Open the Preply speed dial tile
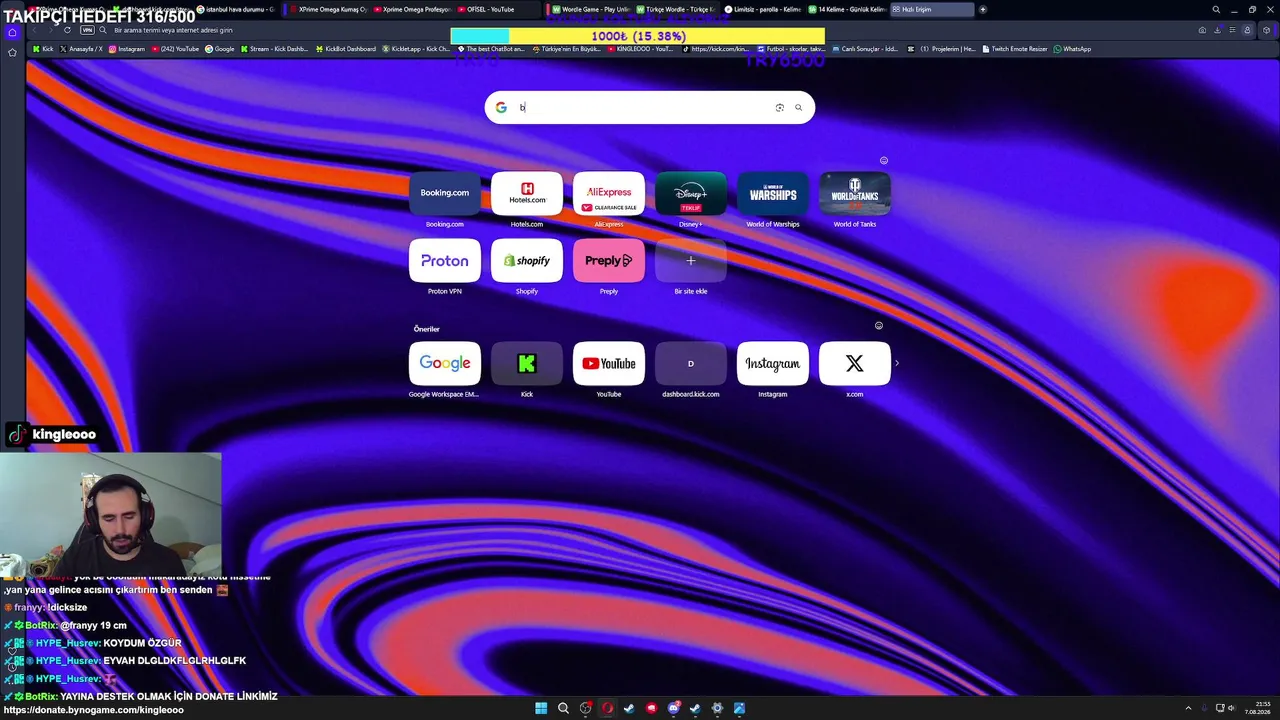Image resolution: width=1280 pixels, height=720 pixels. click(609, 261)
